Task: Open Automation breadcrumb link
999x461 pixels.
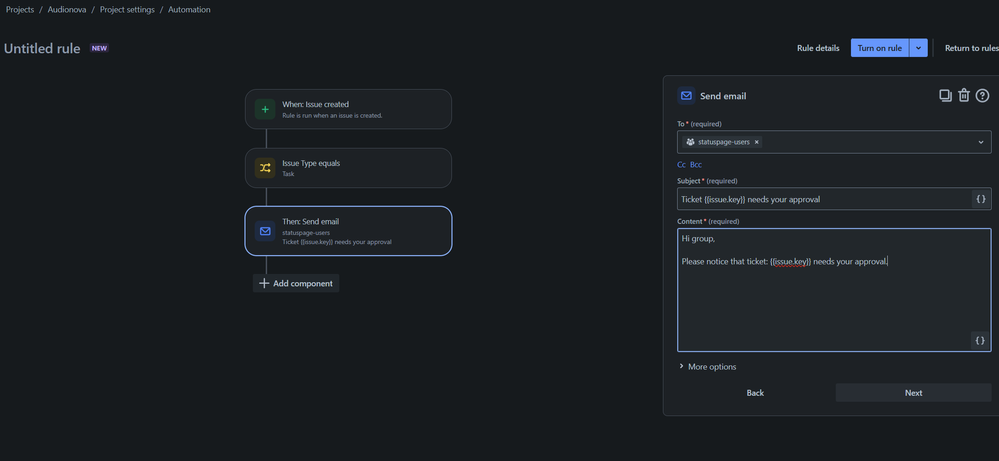Action: coord(189,10)
